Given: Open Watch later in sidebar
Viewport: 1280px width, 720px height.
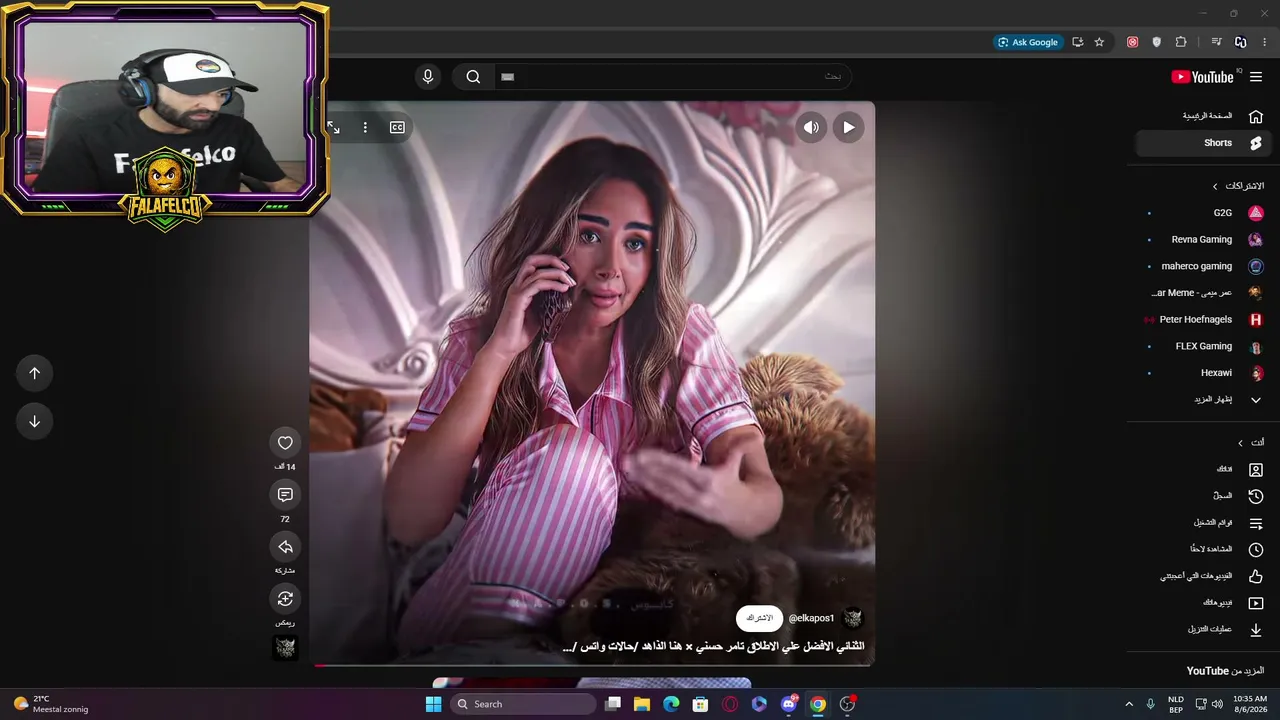Looking at the screenshot, I should (1203, 549).
